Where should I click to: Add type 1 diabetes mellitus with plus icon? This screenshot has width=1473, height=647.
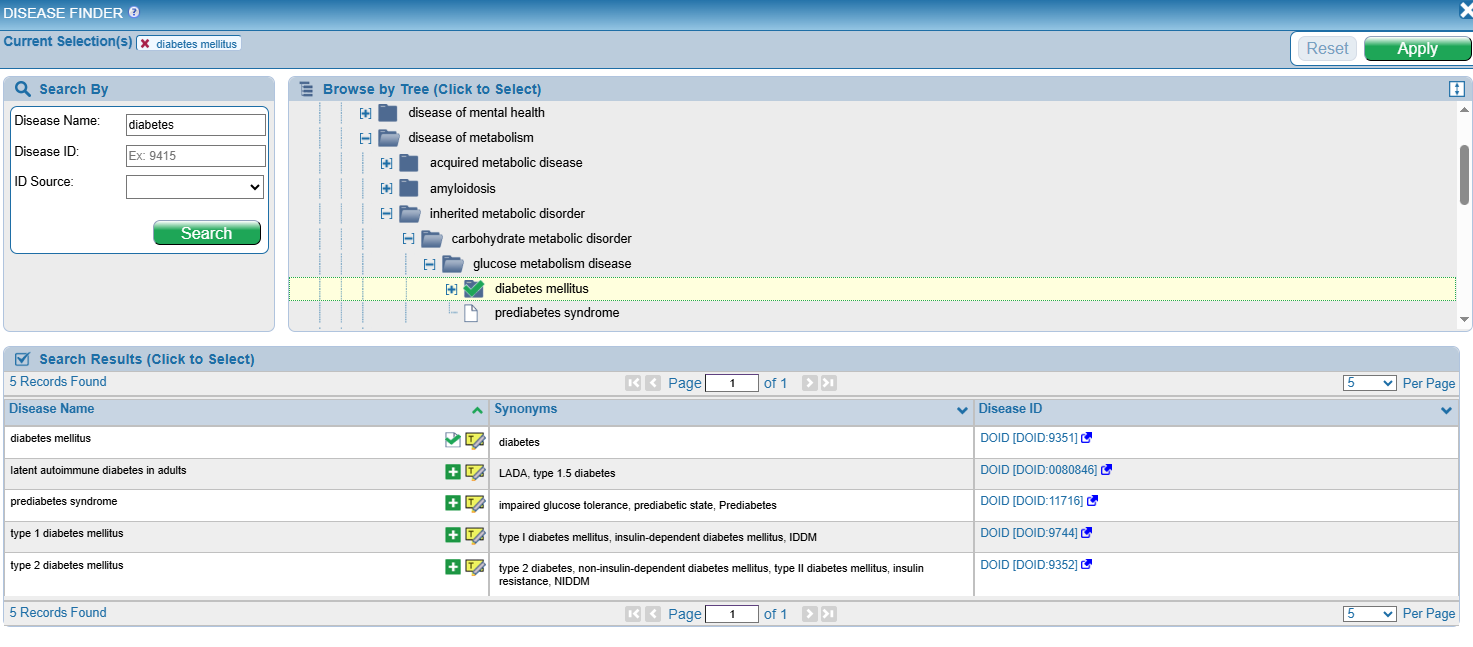(453, 535)
